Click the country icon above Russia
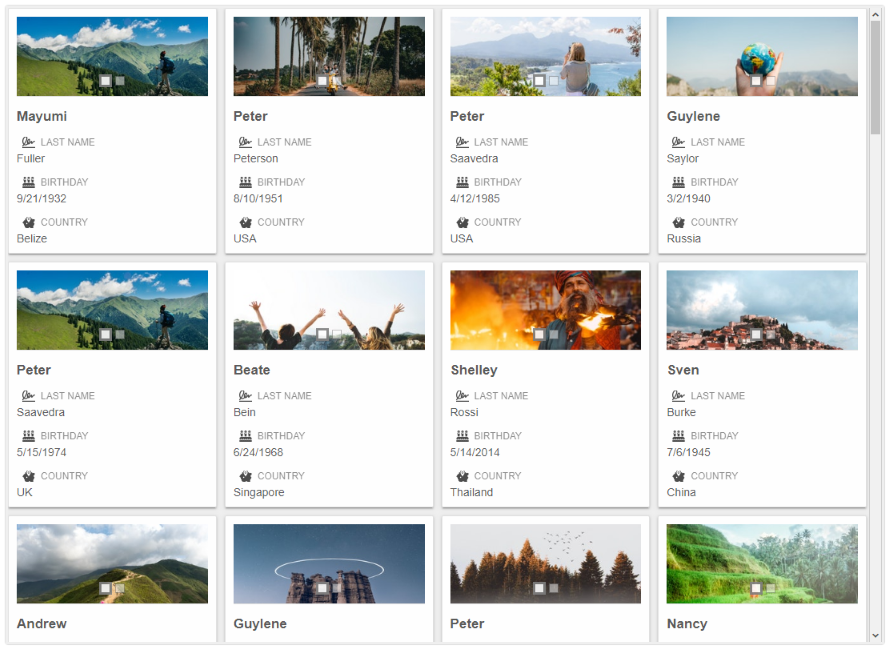 (678, 222)
